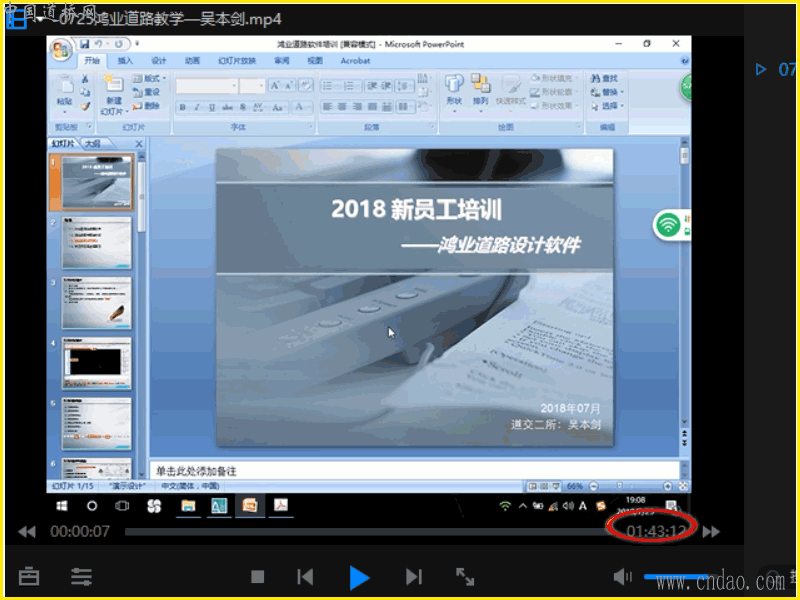Redo with the Quick Access toolbar arrow
Screen dimensions: 800x600
118,44
